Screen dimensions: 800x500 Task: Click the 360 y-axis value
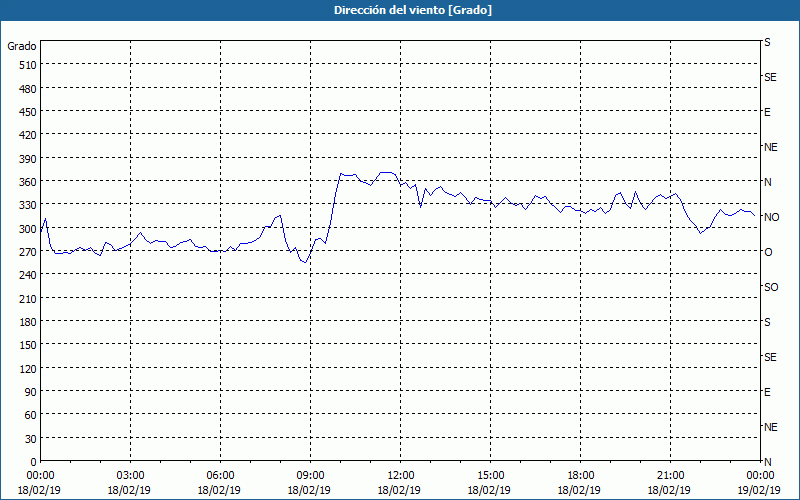tap(28, 182)
